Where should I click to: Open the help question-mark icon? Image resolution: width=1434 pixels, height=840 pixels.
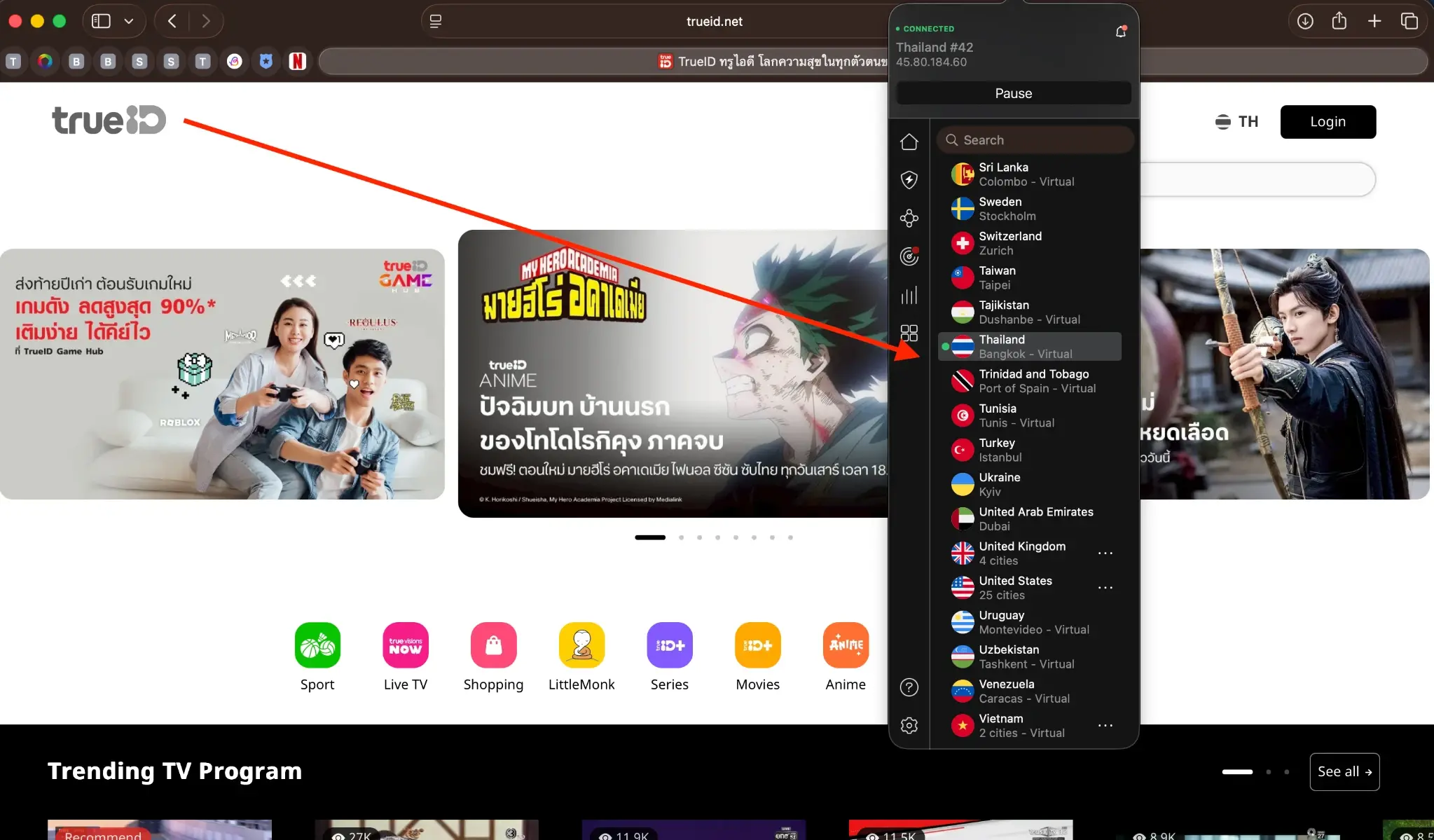(909, 687)
